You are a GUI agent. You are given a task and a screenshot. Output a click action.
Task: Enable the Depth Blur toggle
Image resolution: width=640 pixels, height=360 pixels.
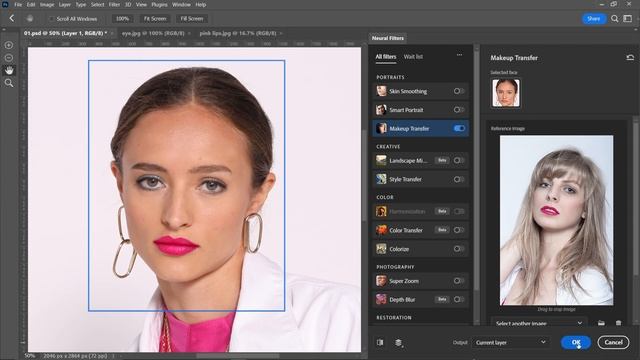(x=459, y=299)
